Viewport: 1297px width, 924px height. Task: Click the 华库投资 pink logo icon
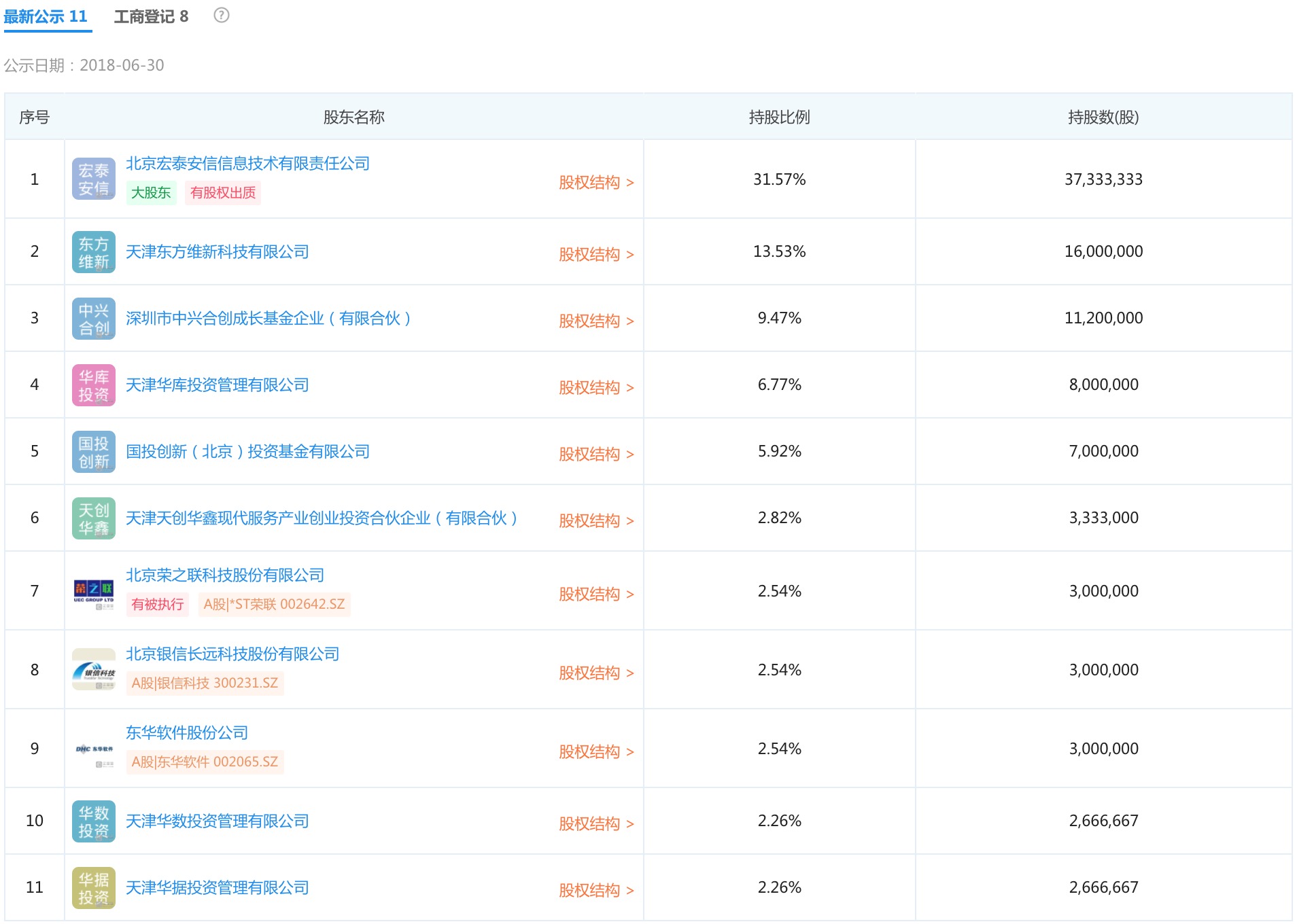click(94, 385)
